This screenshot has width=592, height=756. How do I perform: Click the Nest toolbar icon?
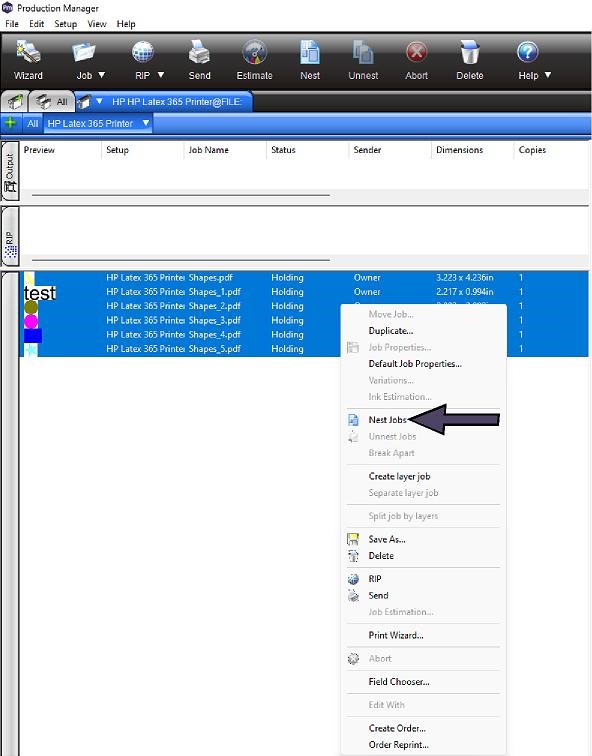tap(309, 52)
